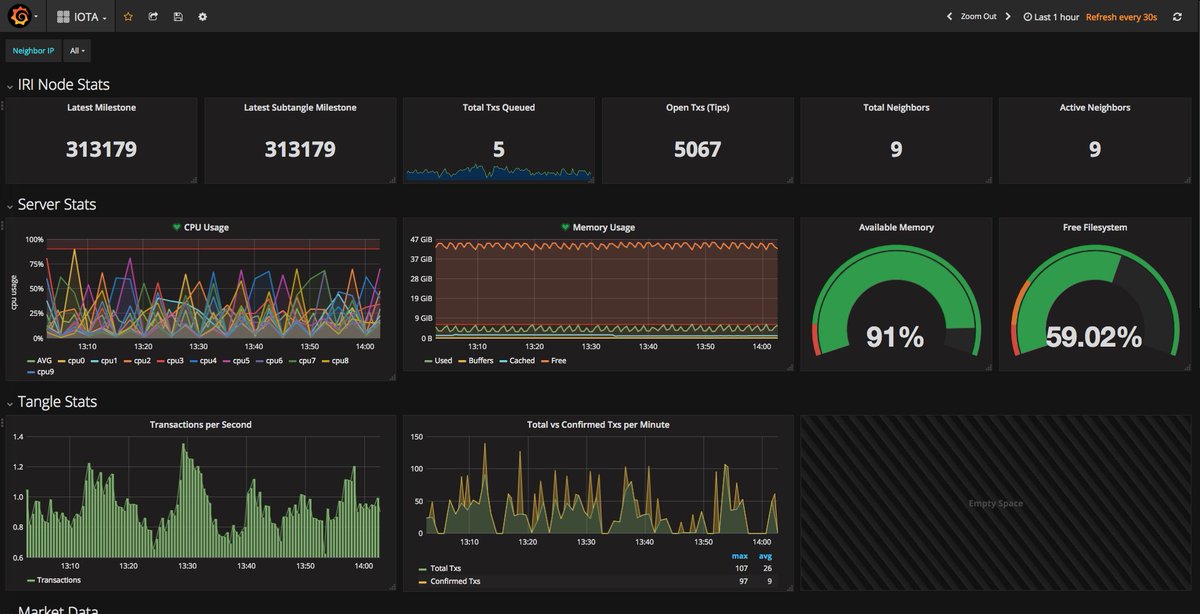Viewport: 1200px width, 614px height.
Task: Open the Available Memory panel title
Action: click(896, 228)
